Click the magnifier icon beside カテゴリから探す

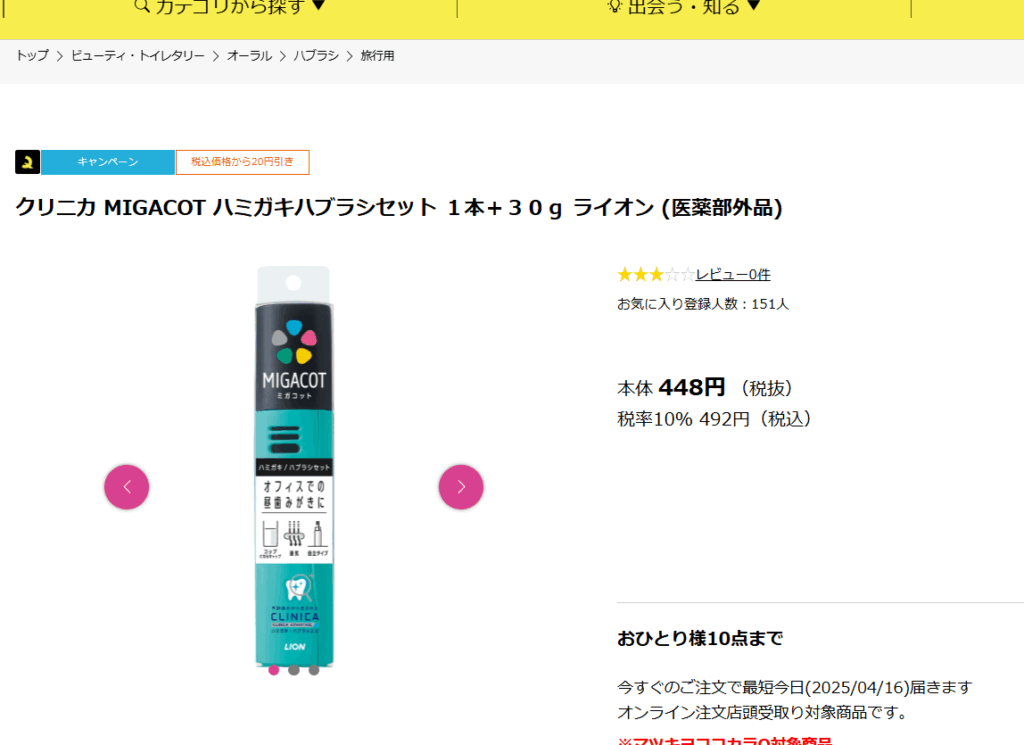[142, 6]
